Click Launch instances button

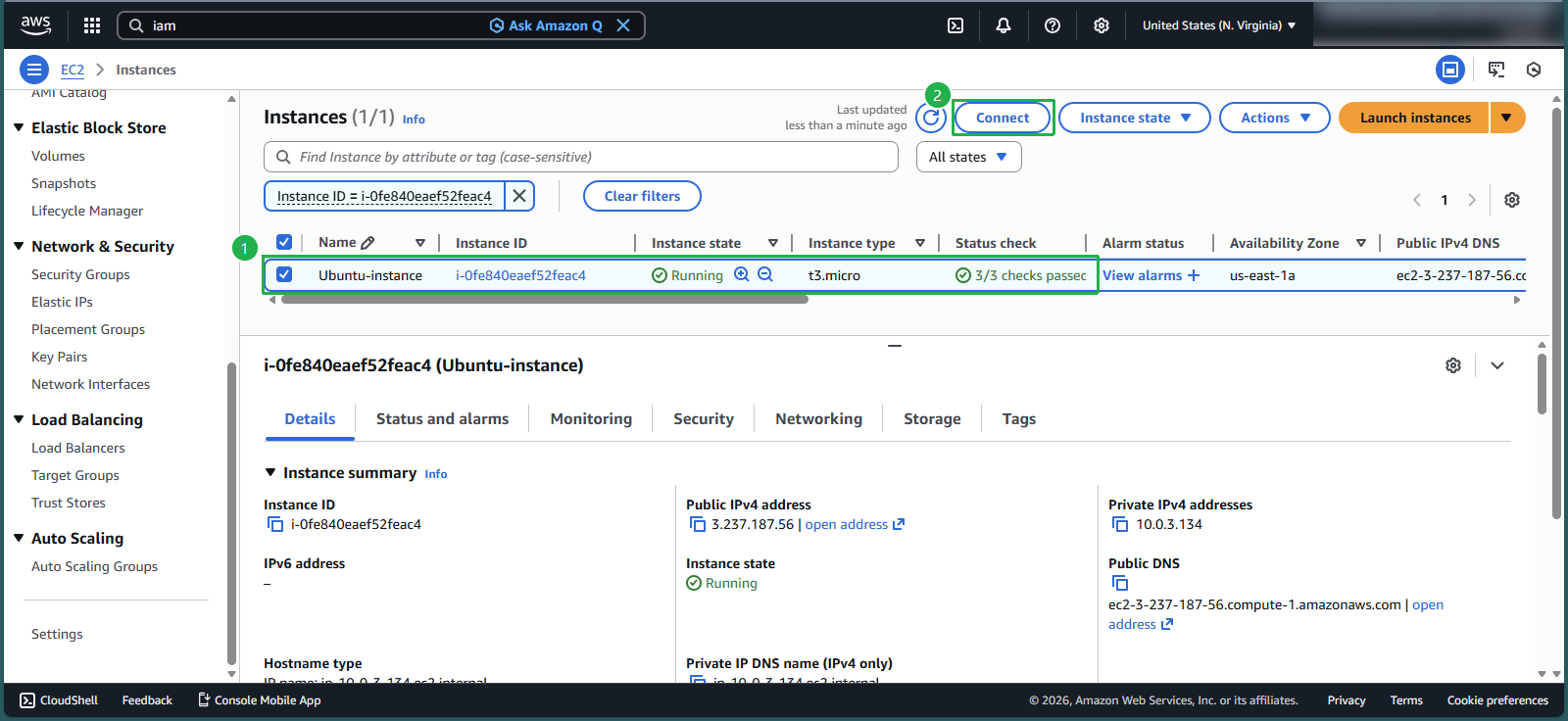pos(1414,118)
